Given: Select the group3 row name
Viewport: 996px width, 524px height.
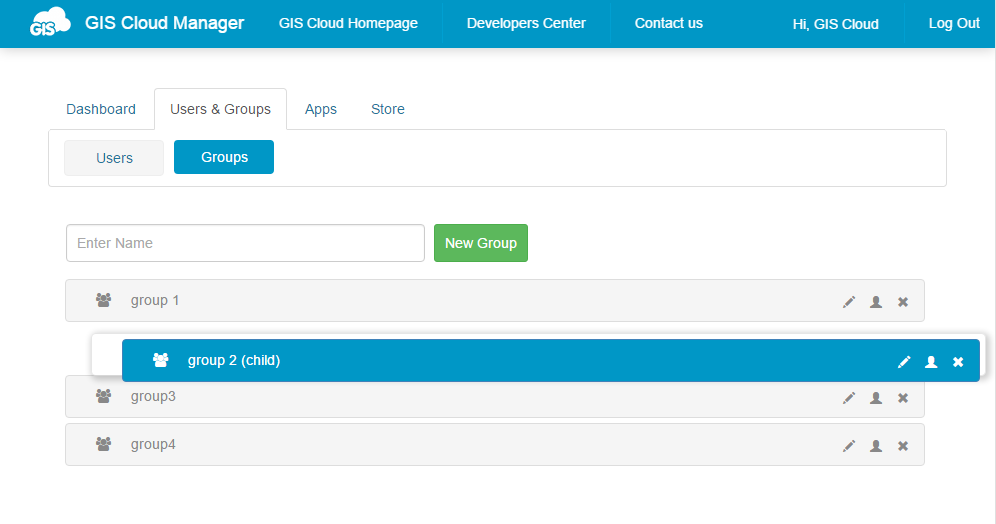Looking at the screenshot, I should click(153, 396).
